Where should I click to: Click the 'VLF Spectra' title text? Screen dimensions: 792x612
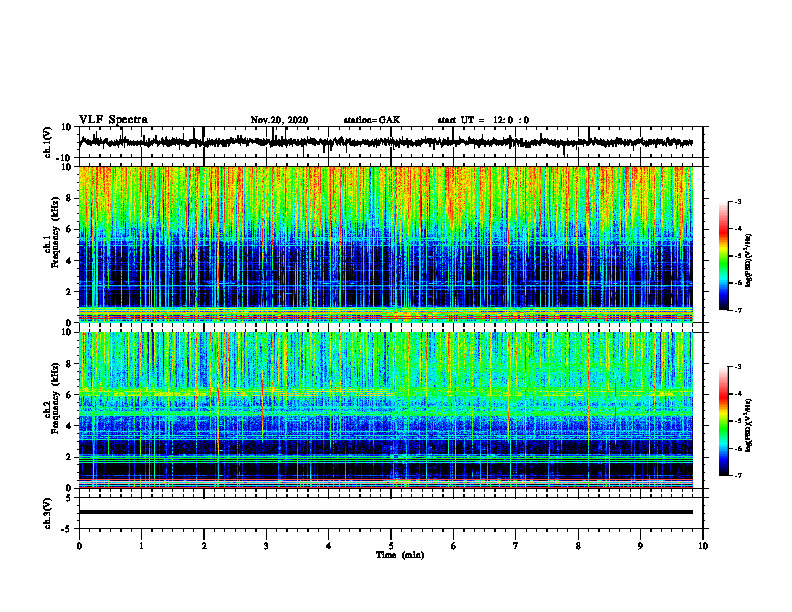pos(113,120)
